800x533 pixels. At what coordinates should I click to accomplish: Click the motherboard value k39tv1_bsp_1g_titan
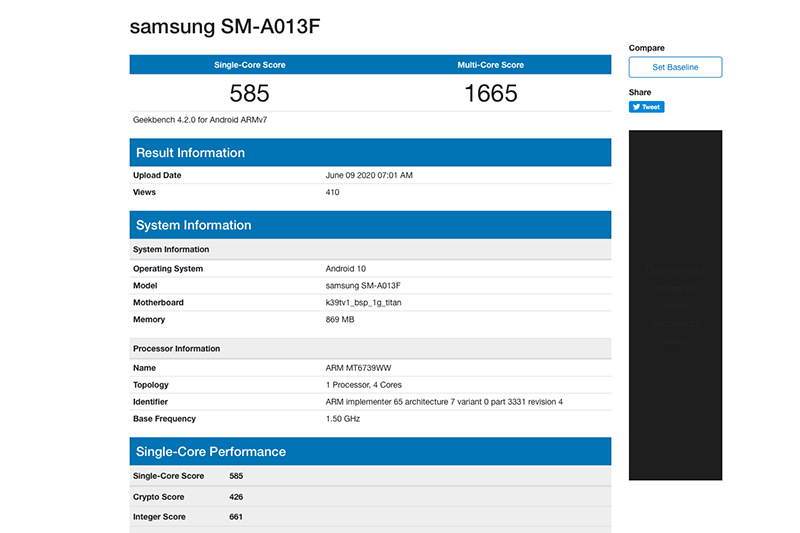[x=363, y=303]
